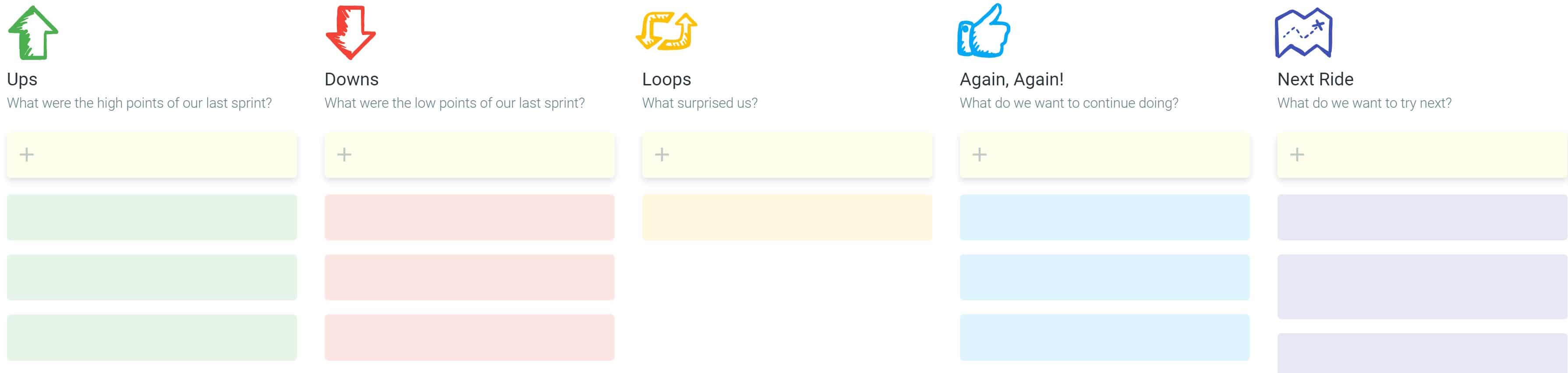Add a new card under Ups
This screenshot has height=373, width=1568.
pos(27,155)
